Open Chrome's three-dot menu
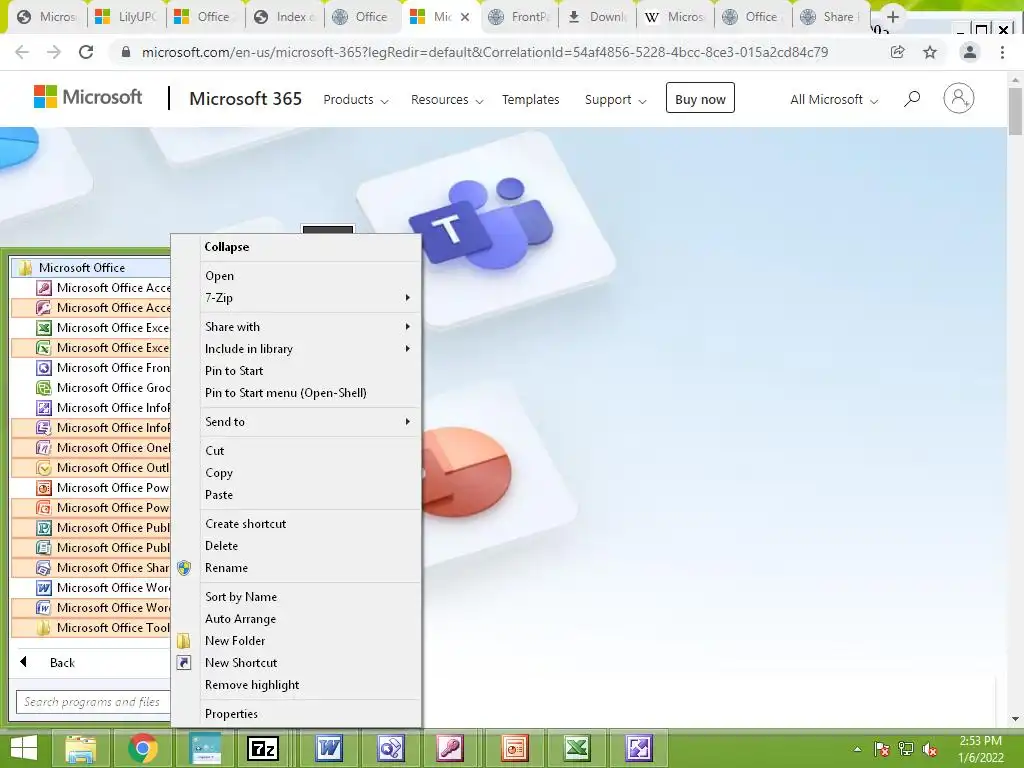Screen dimensions: 1024x768 click(1002, 52)
